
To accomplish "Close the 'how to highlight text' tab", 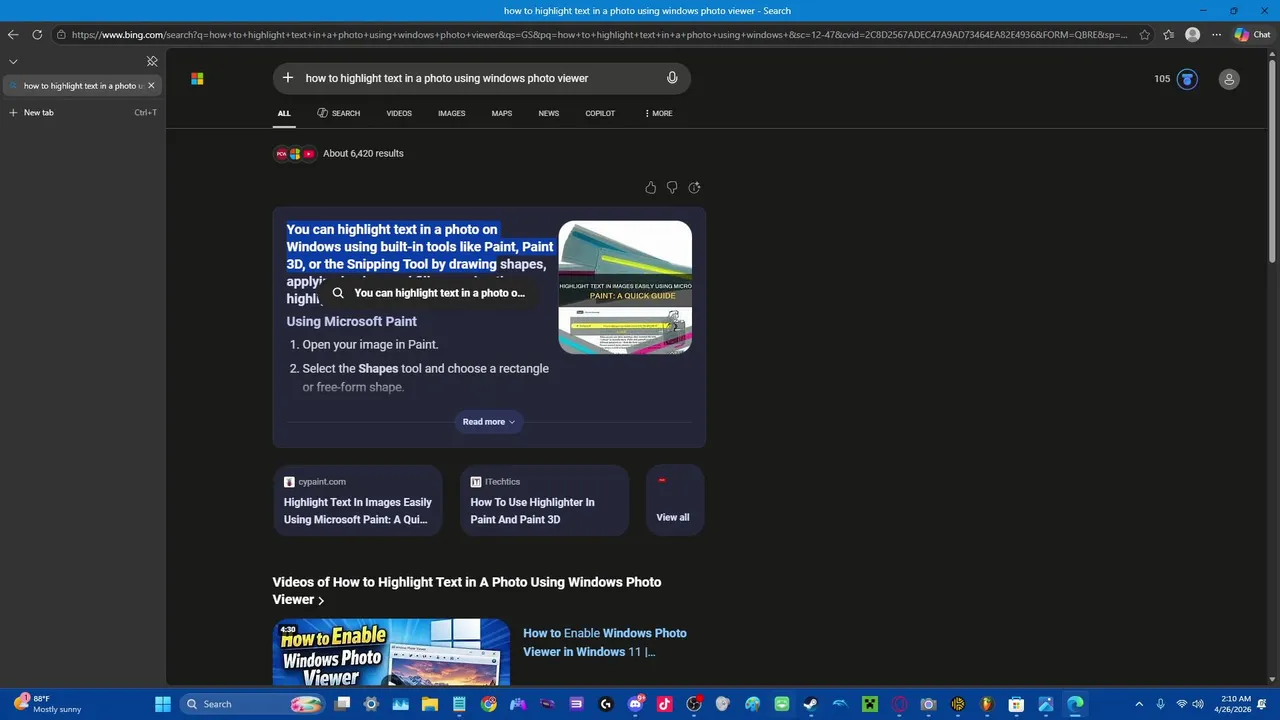I will point(151,86).
